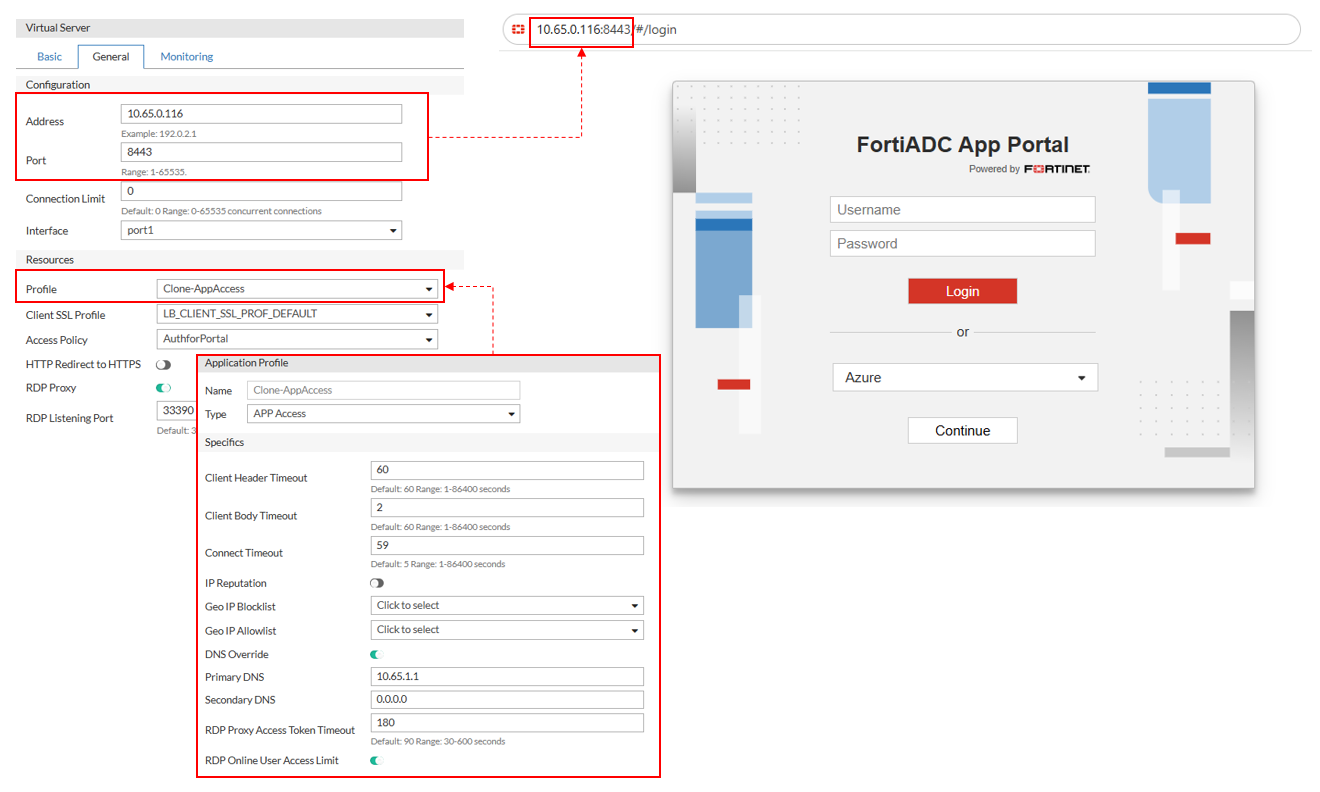
Task: Toggle RDP Online User Access Limit
Action: pos(377,761)
